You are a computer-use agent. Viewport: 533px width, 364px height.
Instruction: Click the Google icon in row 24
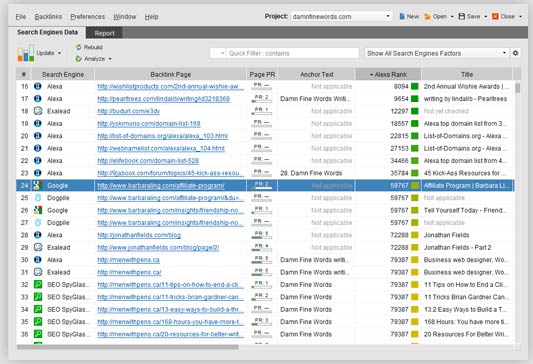pos(38,186)
